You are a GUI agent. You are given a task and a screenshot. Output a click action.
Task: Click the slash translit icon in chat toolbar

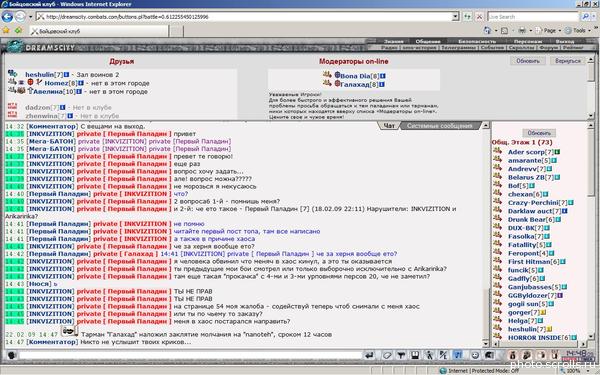[x=443, y=355]
